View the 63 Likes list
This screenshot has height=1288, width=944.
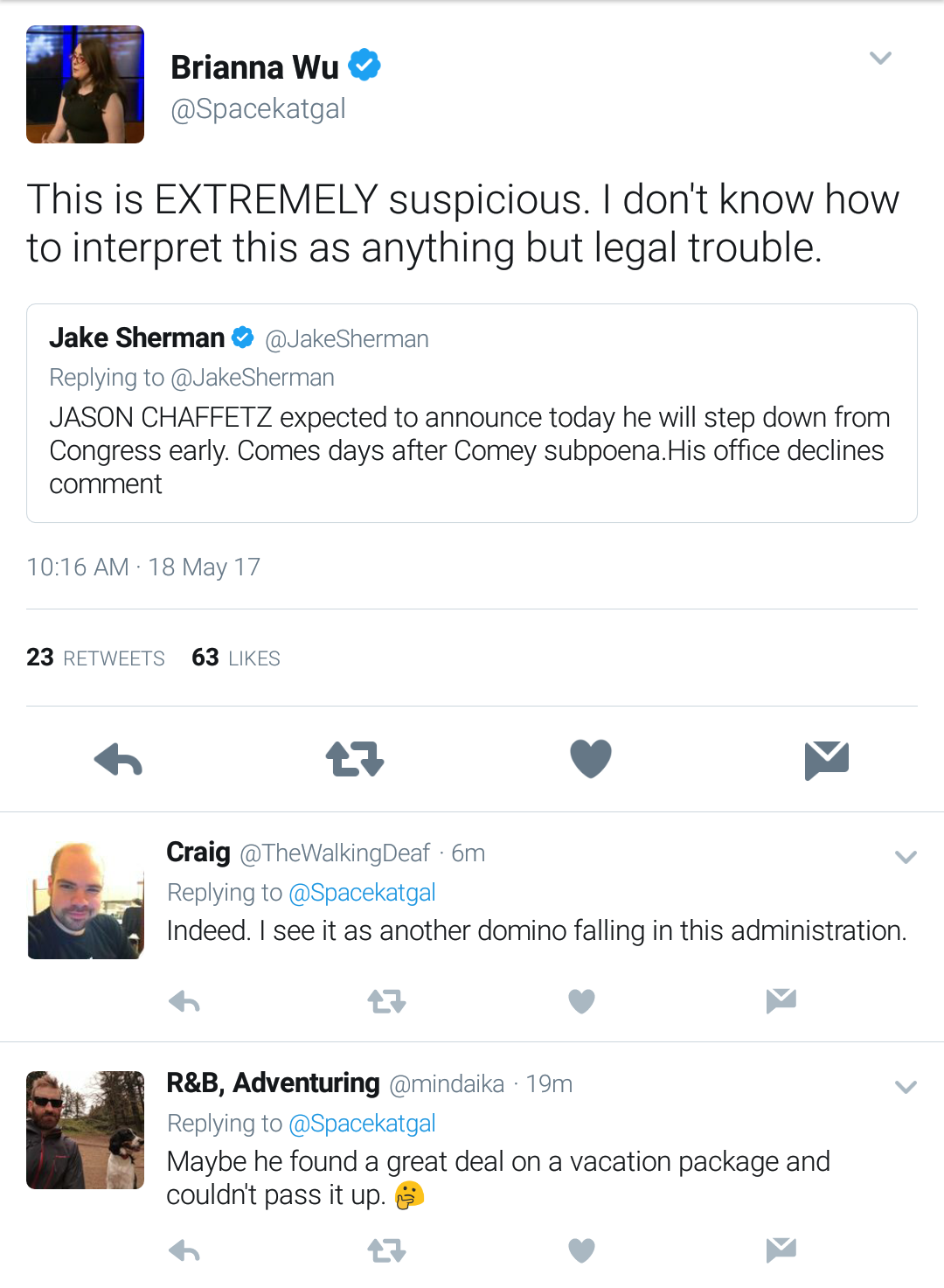pyautogui.click(x=236, y=658)
